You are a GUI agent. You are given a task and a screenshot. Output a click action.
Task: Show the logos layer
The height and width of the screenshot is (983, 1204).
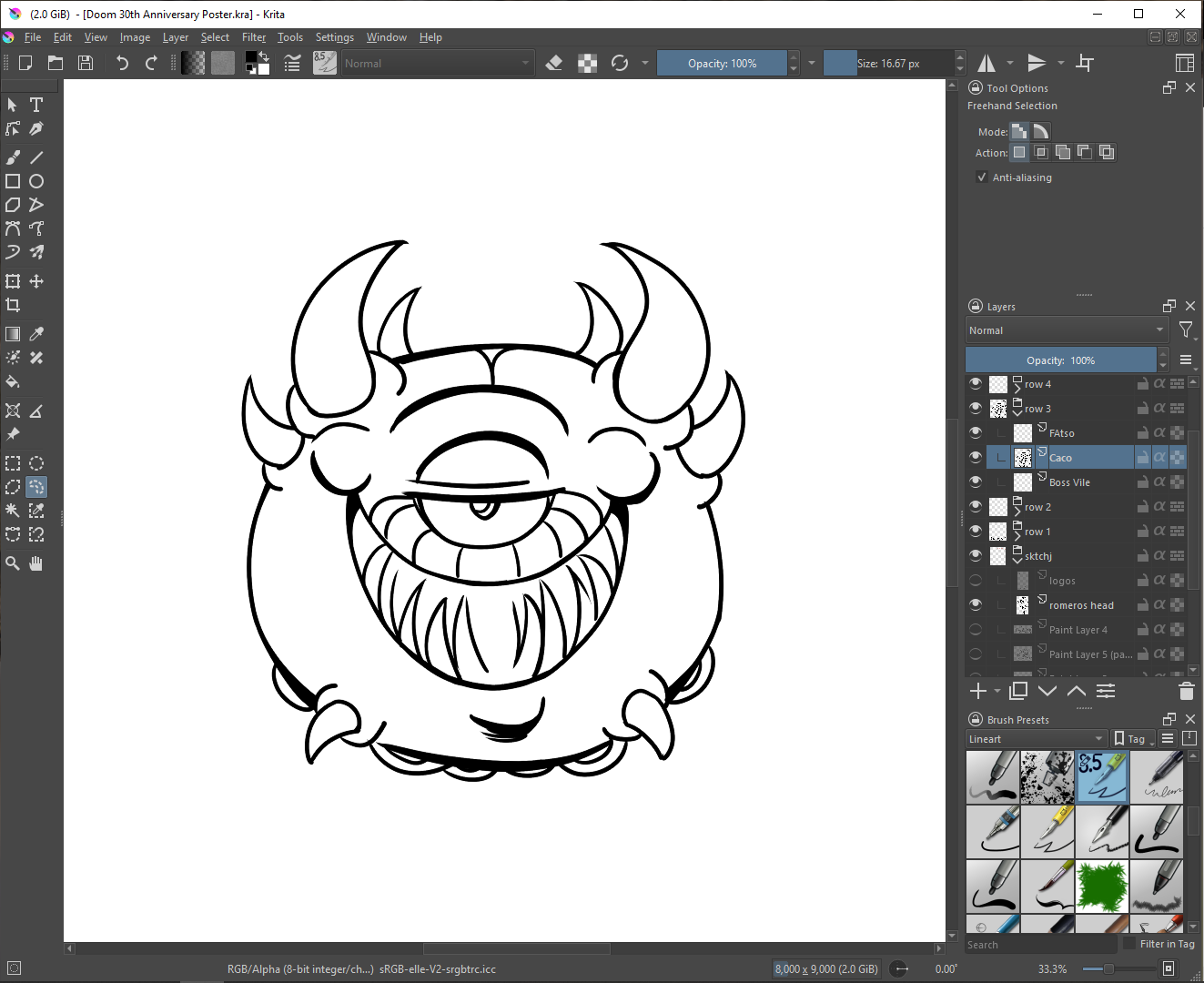coord(976,580)
